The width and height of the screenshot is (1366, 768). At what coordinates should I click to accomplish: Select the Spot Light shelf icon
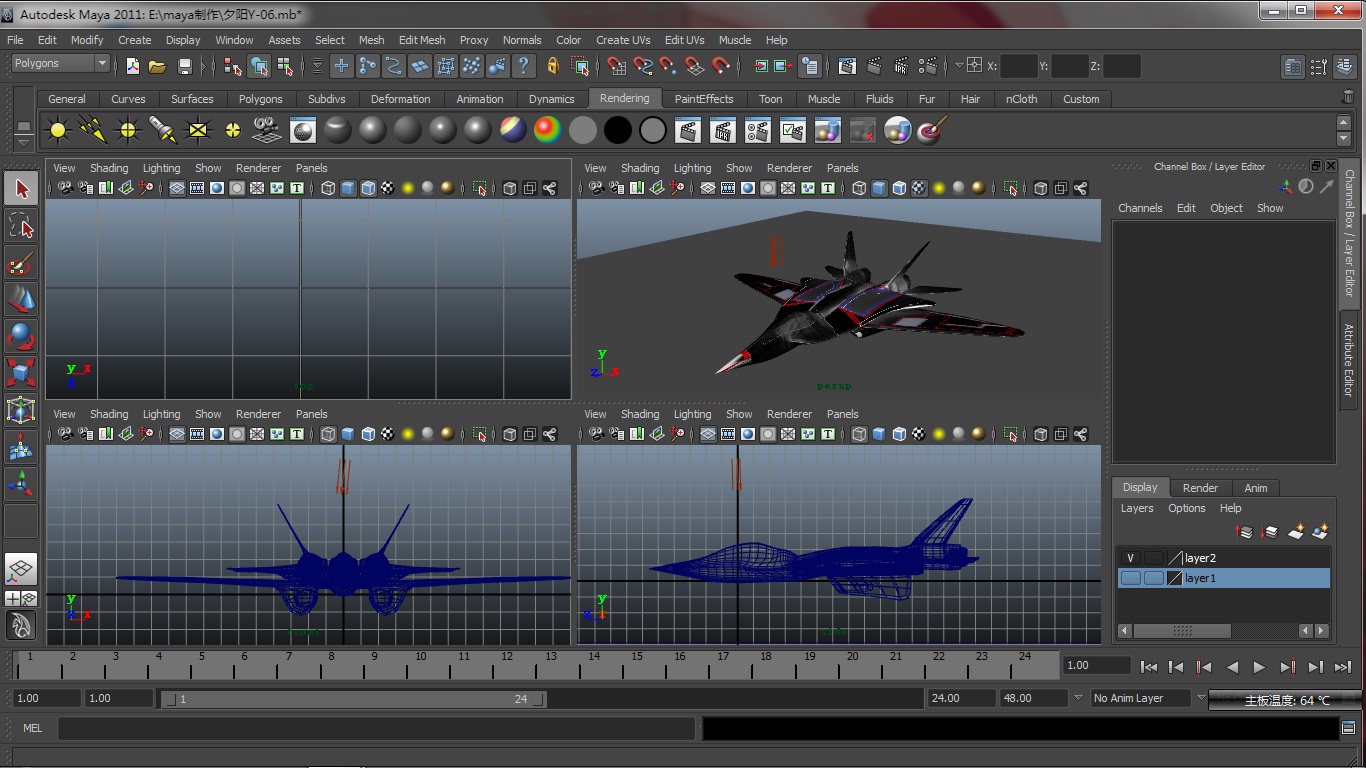[162, 130]
